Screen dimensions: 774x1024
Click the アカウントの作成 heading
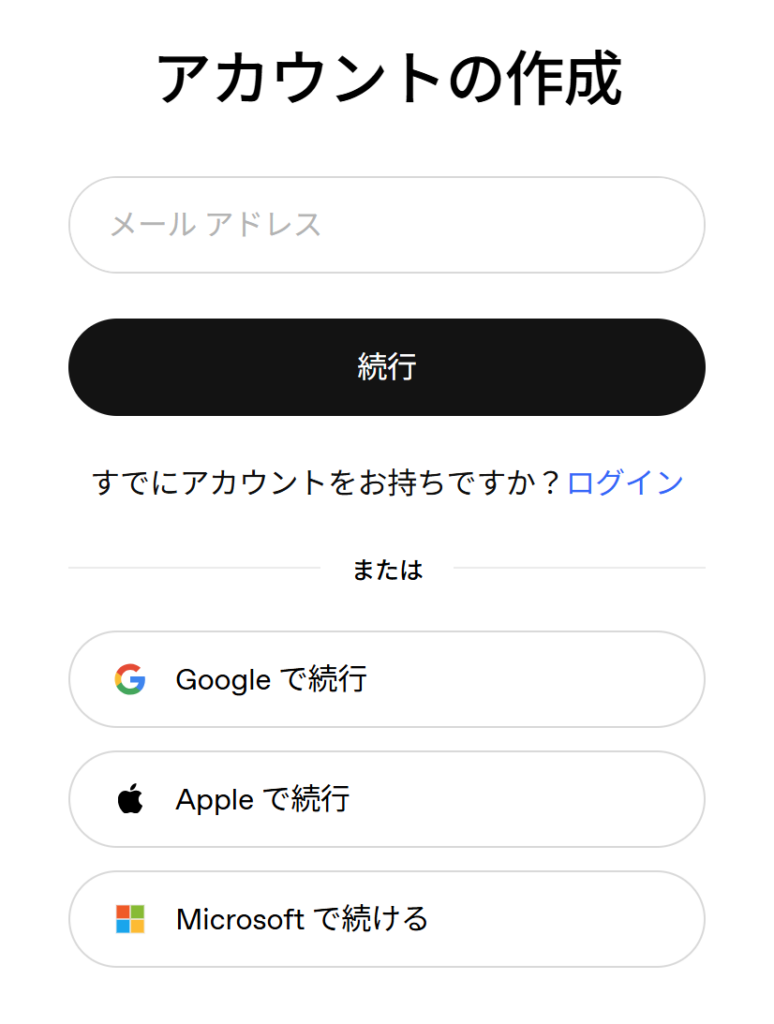pos(388,79)
